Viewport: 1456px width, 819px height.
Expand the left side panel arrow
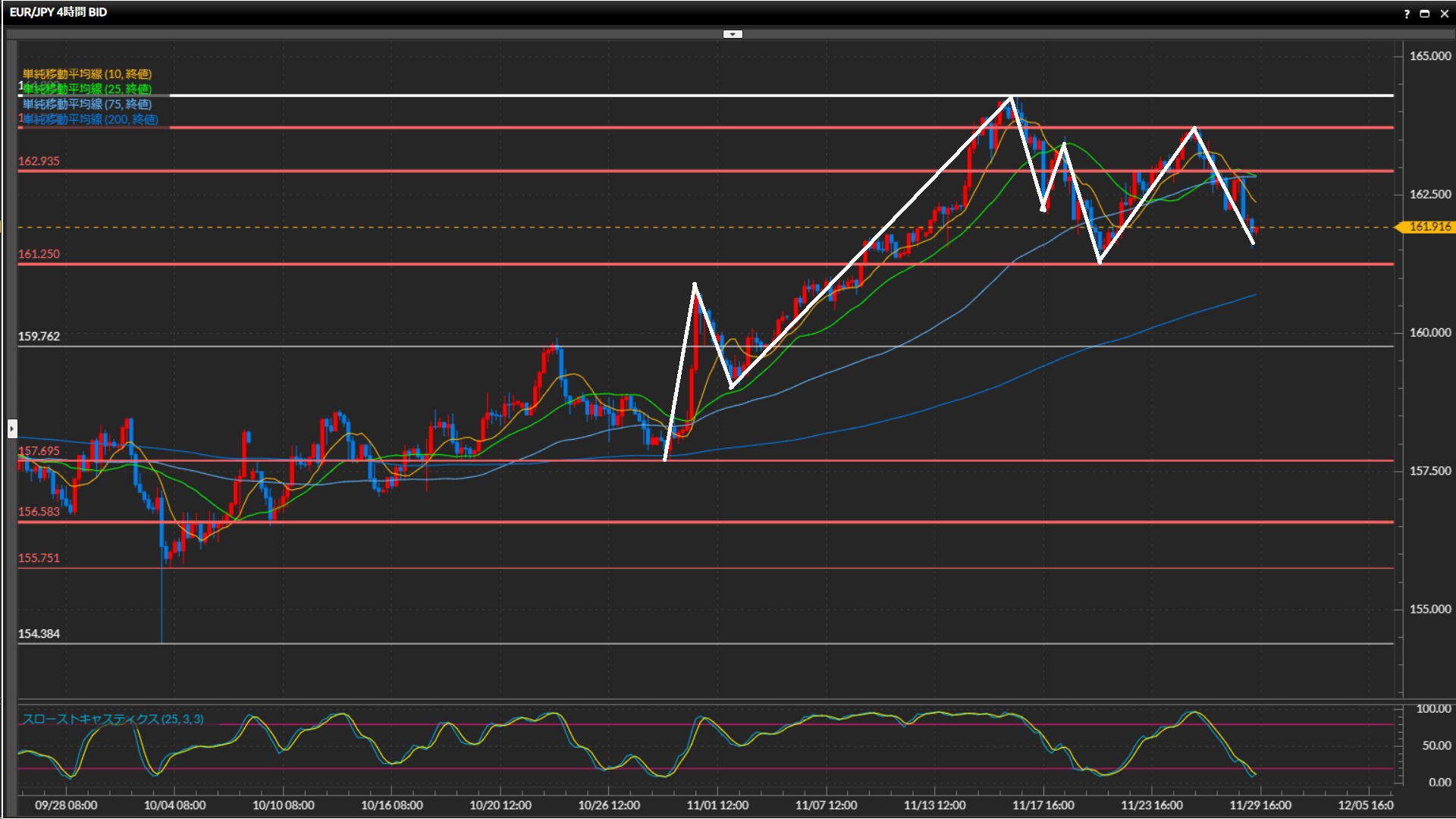11,429
